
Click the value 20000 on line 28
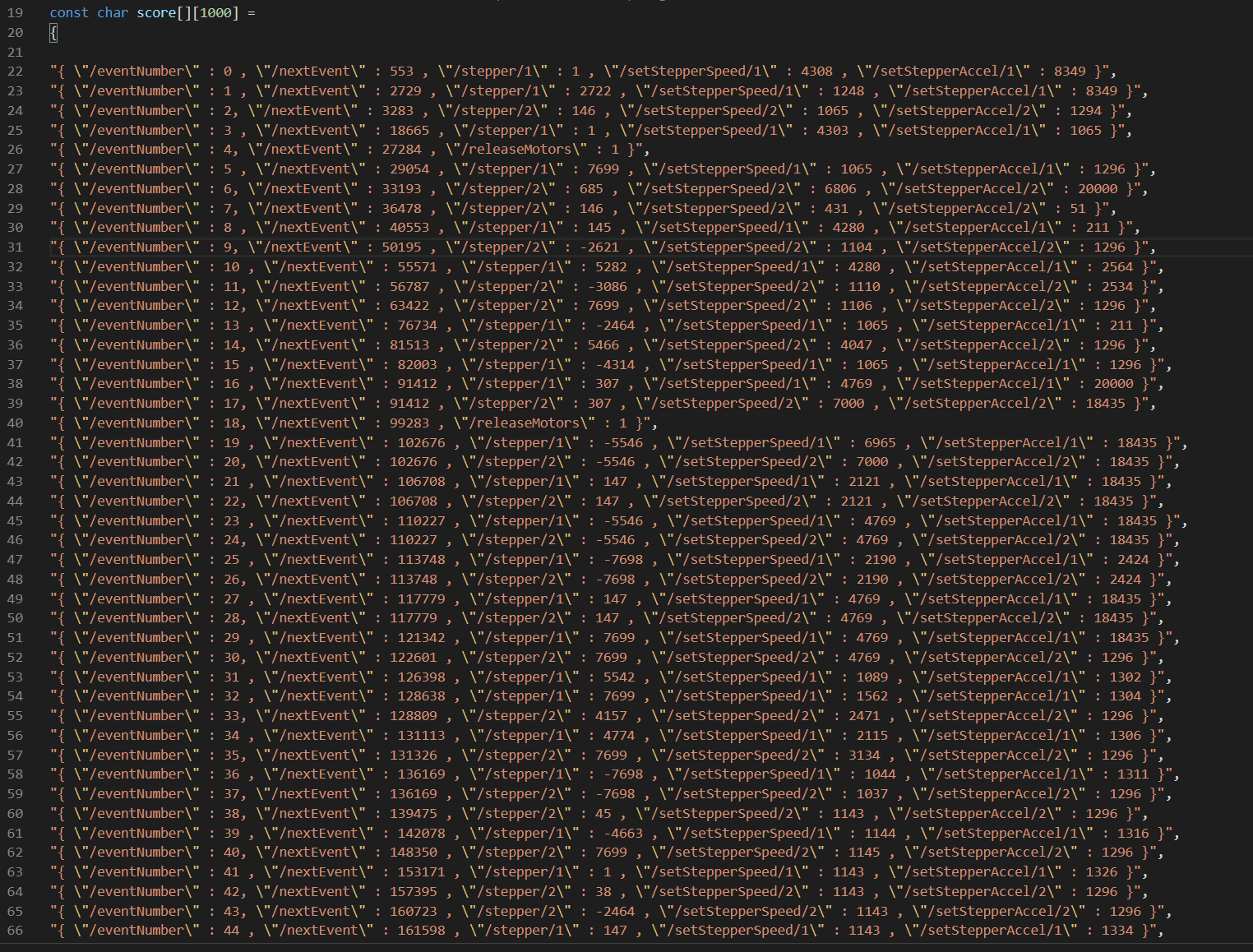click(x=1098, y=189)
